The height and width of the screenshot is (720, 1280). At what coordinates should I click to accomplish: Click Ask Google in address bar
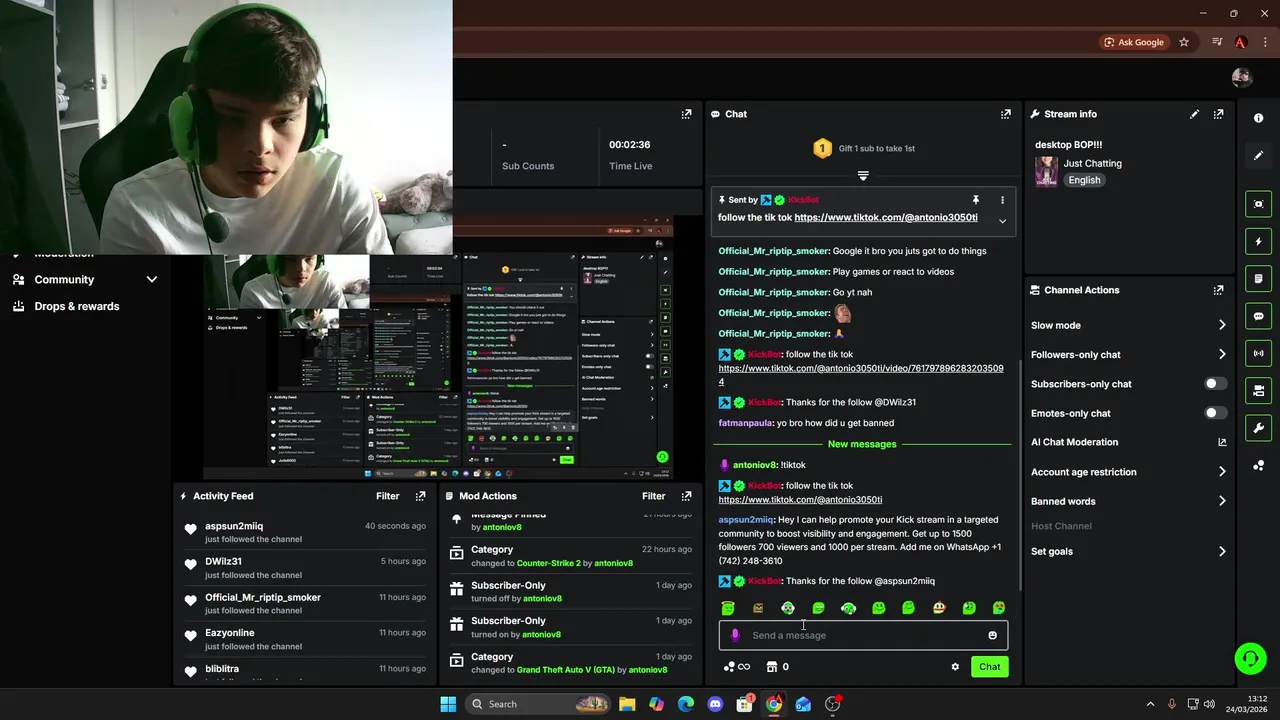click(x=1133, y=42)
